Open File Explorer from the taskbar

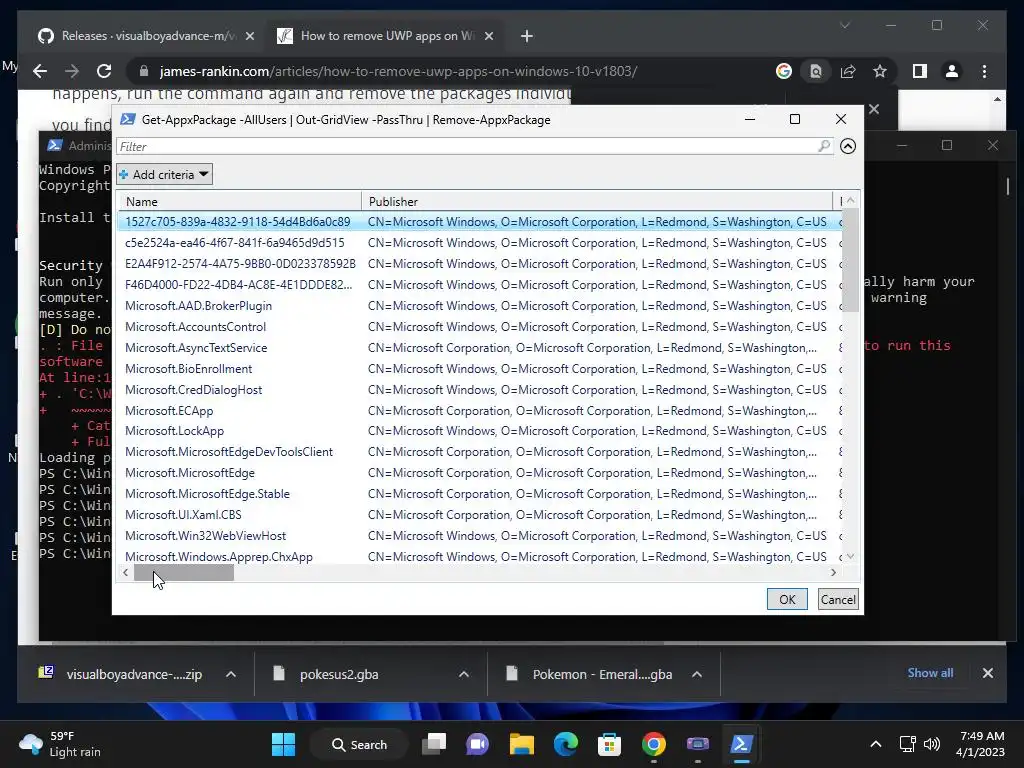pos(522,744)
